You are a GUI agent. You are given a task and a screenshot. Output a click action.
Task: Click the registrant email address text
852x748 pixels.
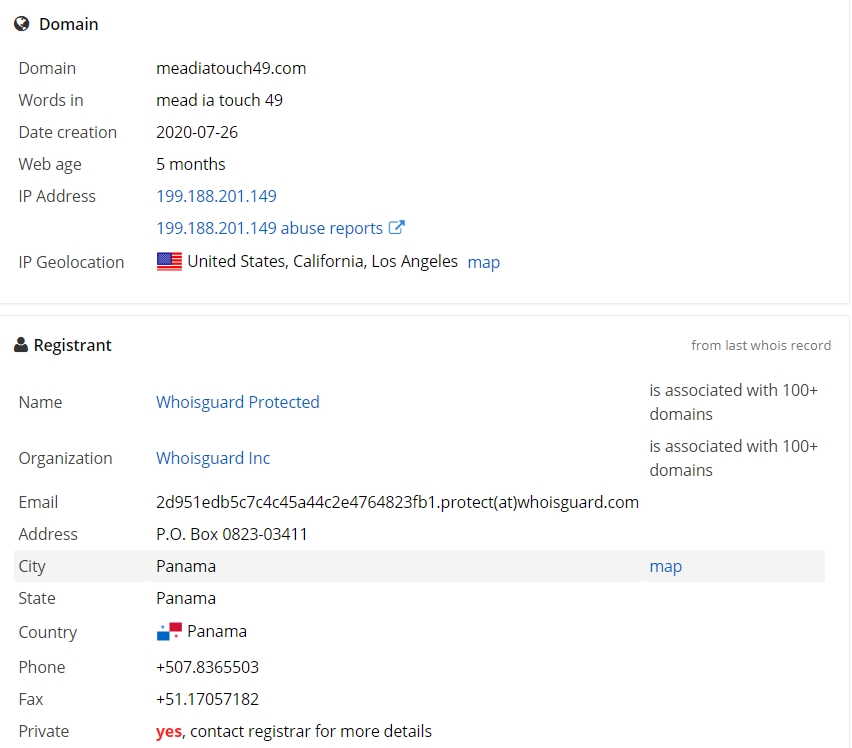(397, 502)
